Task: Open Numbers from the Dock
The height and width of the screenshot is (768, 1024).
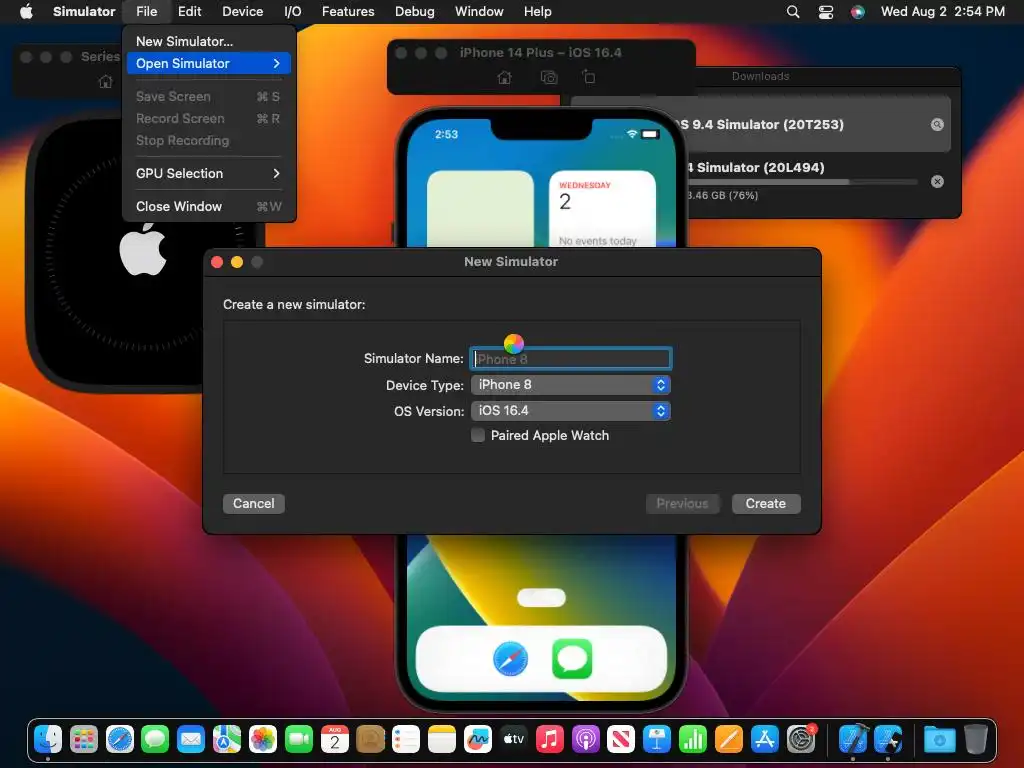Action: pyautogui.click(x=693, y=739)
